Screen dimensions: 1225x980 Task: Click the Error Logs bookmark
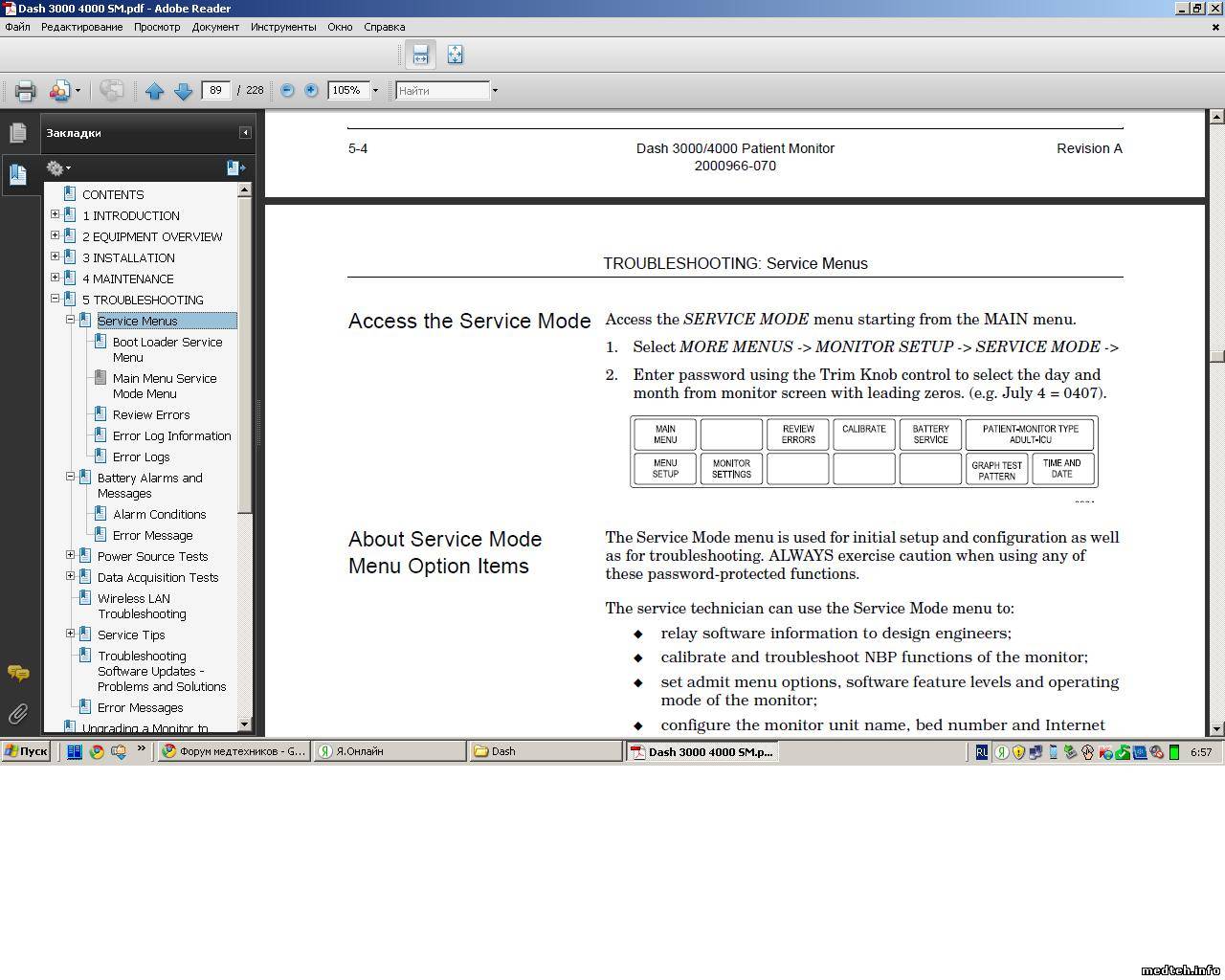point(141,457)
